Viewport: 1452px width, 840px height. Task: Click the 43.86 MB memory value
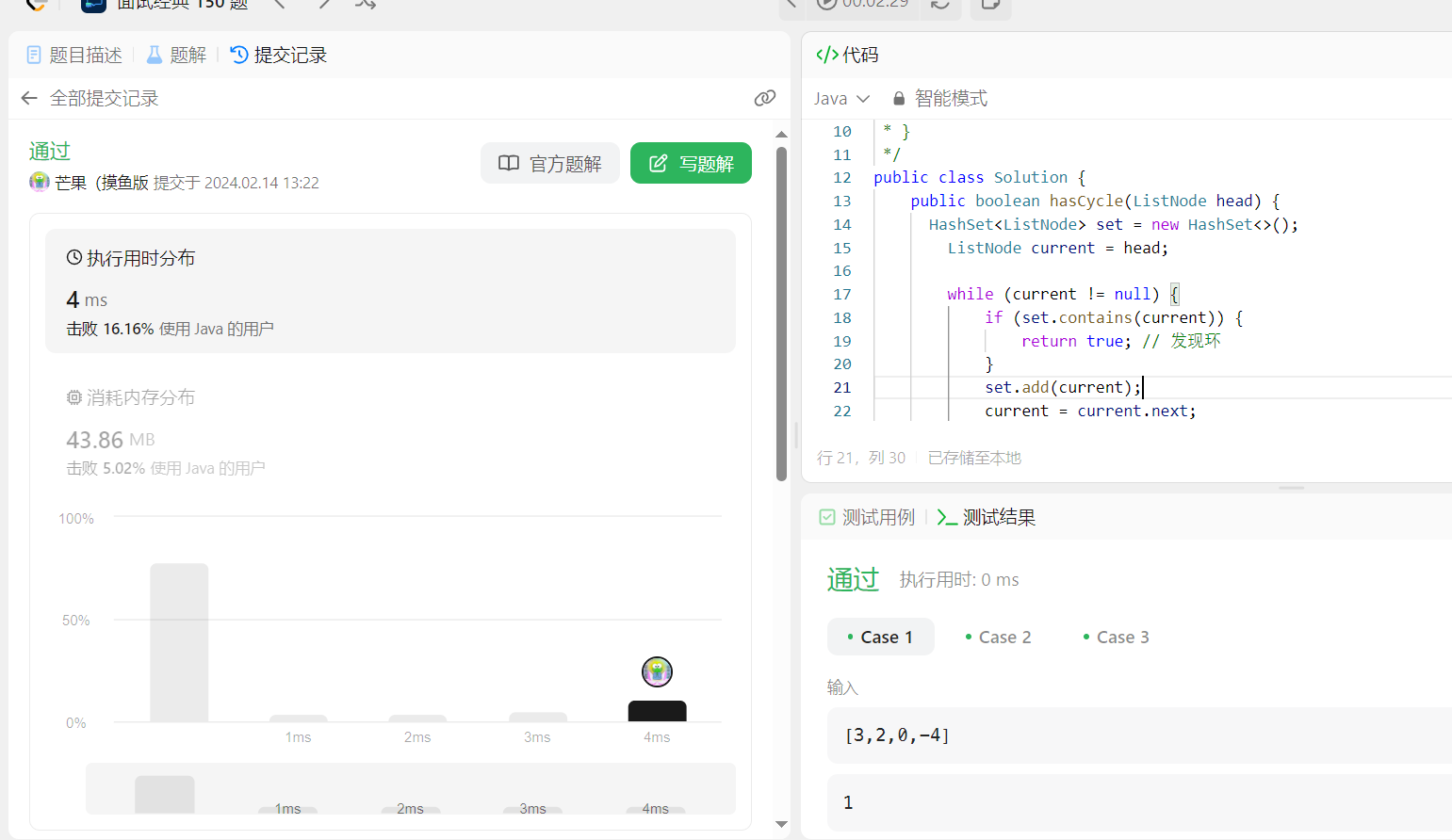coord(110,440)
